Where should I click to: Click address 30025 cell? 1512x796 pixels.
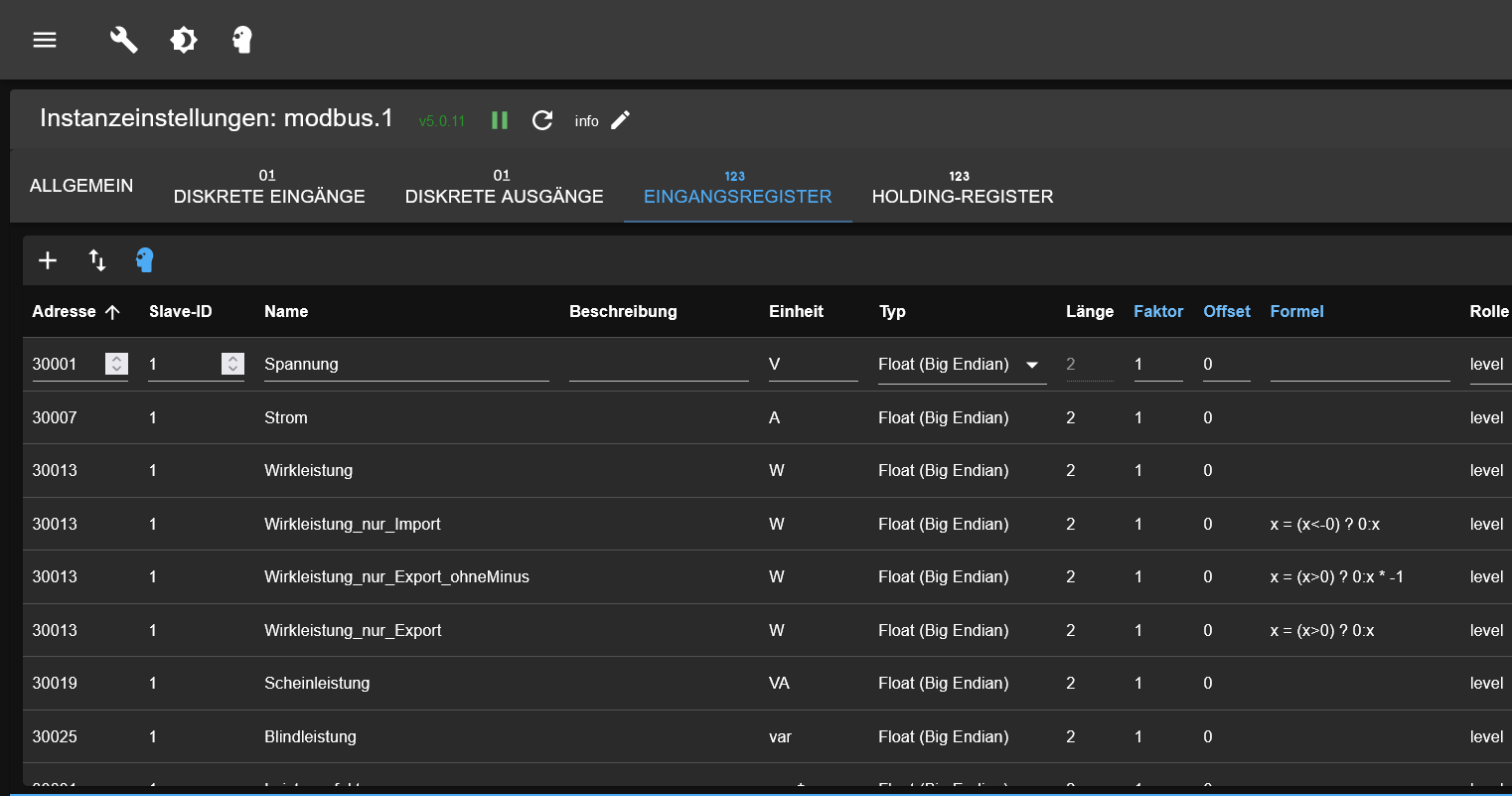click(x=55, y=737)
